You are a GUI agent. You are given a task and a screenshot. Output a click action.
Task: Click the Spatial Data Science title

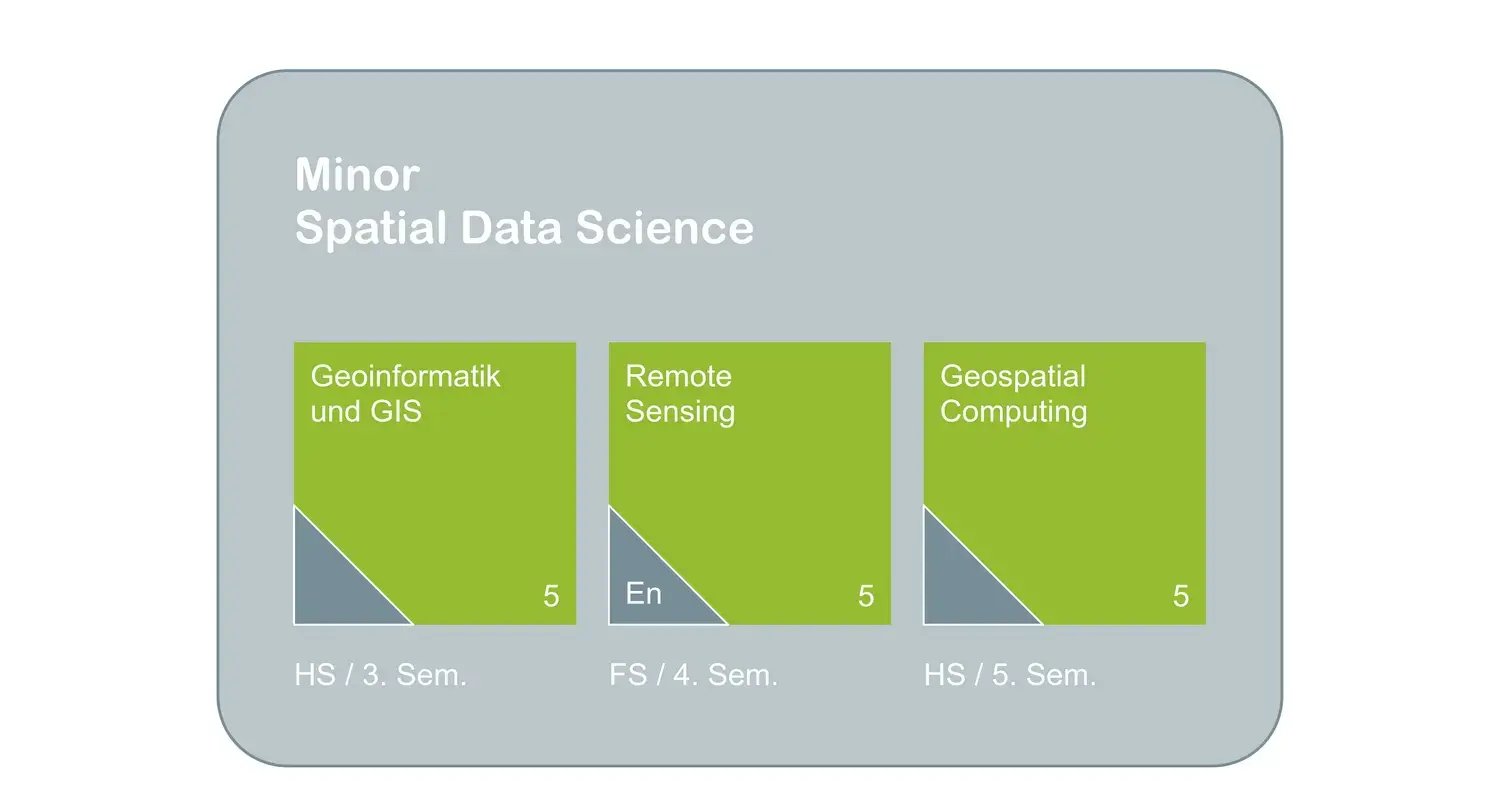tap(524, 229)
